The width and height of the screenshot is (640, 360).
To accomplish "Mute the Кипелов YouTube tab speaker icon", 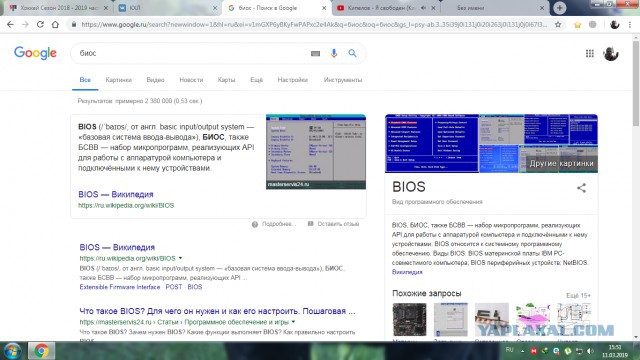I will pyautogui.click(x=423, y=8).
